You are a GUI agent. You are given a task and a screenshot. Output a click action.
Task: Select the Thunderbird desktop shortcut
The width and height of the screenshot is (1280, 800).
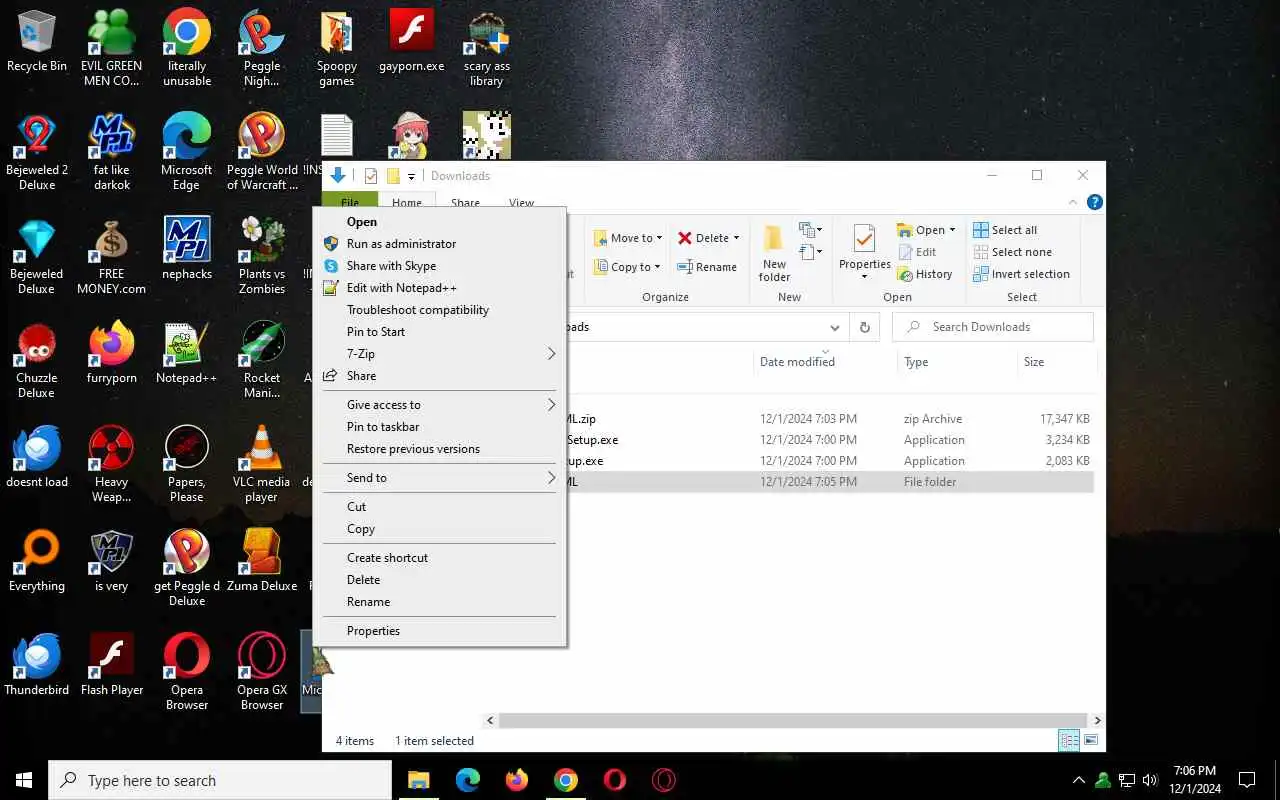(37, 666)
